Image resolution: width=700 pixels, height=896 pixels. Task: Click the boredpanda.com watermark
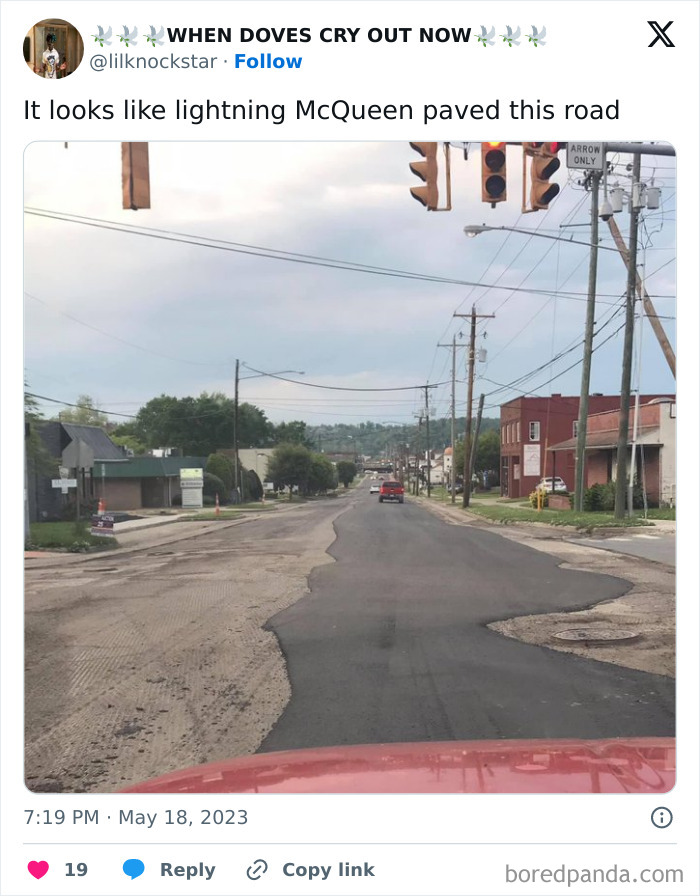pyautogui.click(x=594, y=874)
